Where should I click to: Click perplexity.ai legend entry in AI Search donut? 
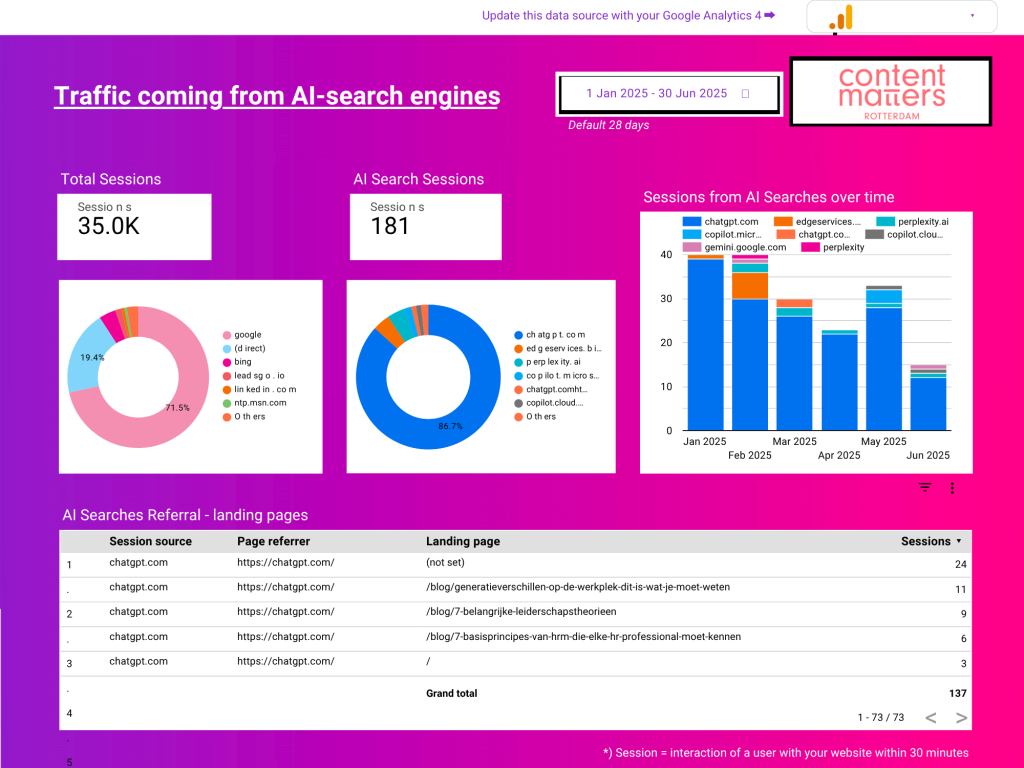click(547, 362)
